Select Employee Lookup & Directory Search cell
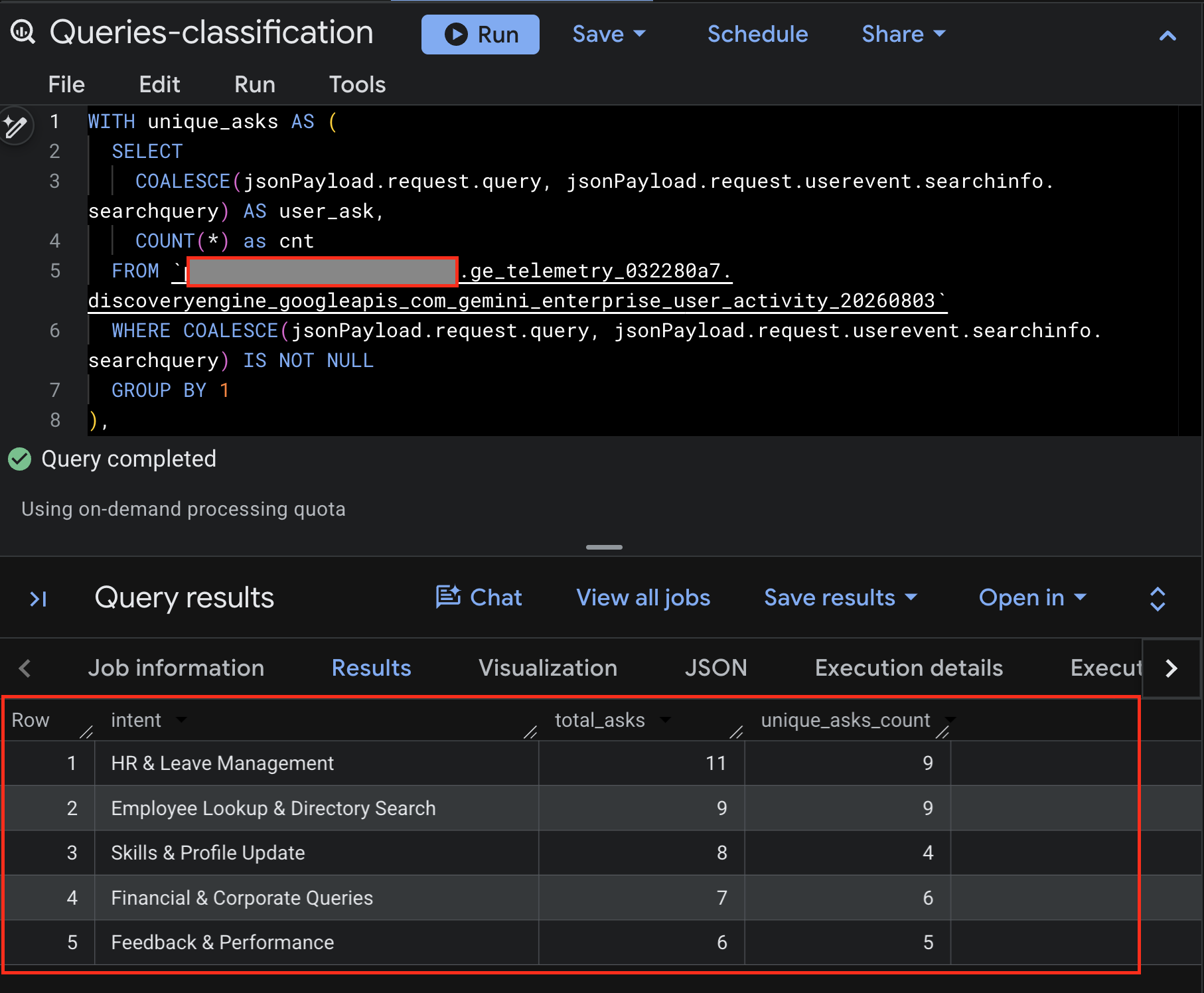 coord(317,808)
